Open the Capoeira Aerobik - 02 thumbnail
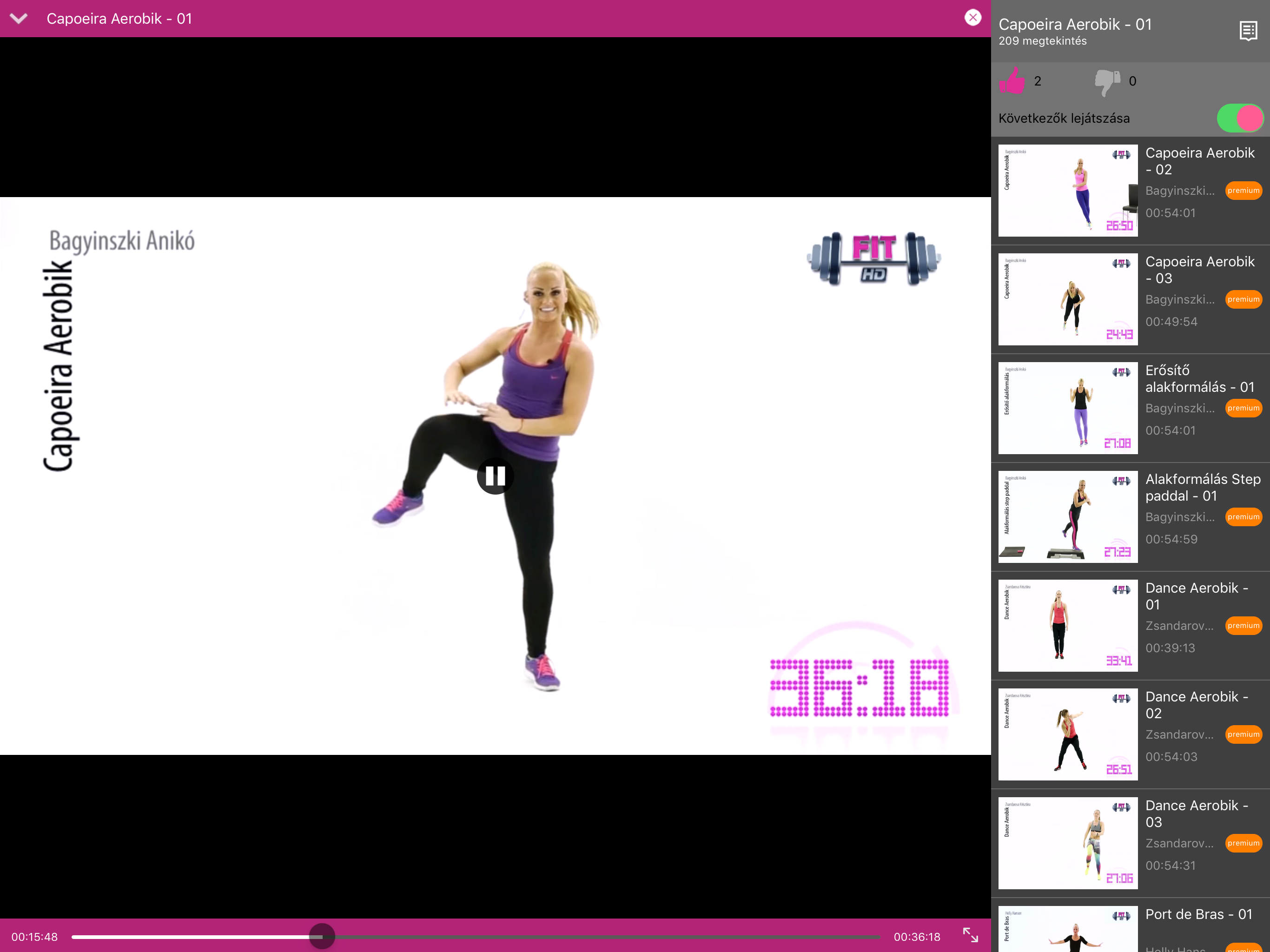Viewport: 1270px width, 952px height. click(1068, 191)
